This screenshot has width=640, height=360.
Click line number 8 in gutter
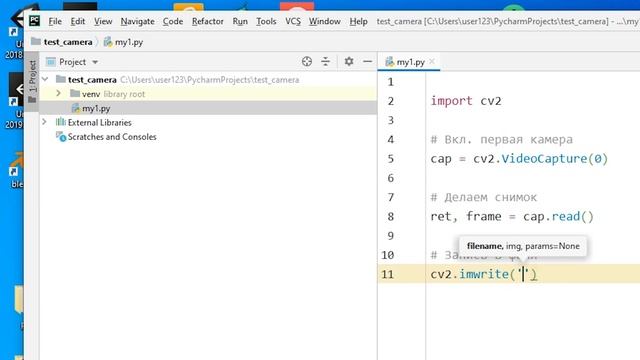(391, 217)
